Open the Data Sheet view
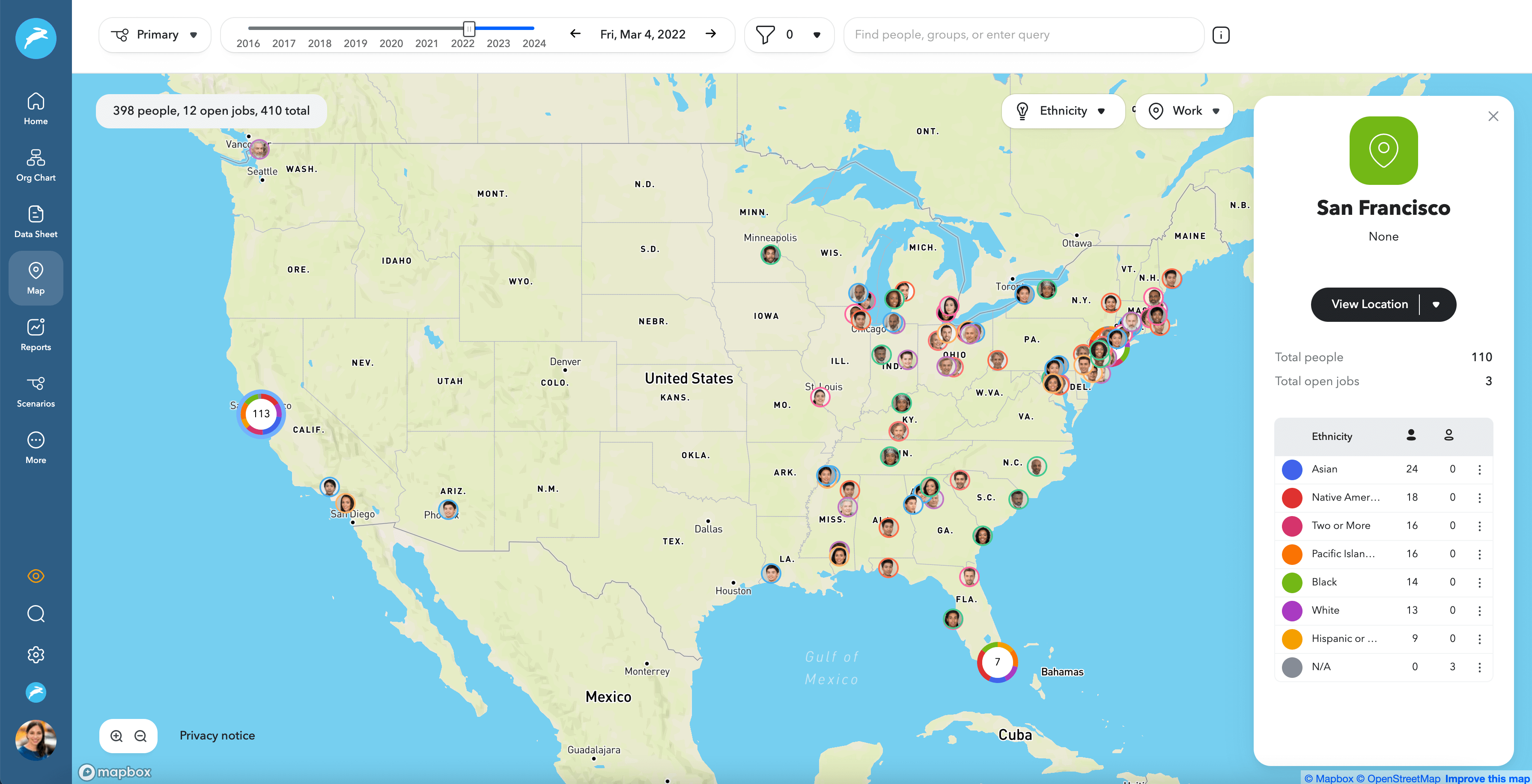 point(36,220)
